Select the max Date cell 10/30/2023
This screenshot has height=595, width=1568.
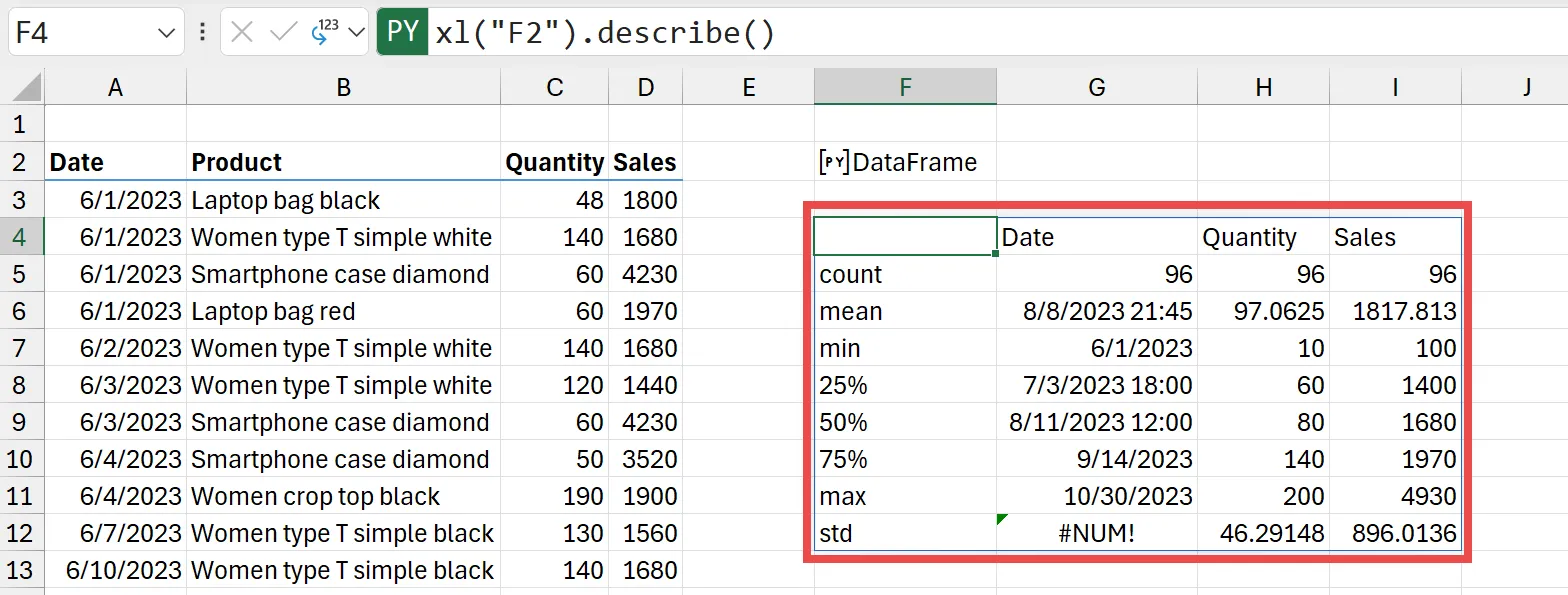pos(1097,496)
